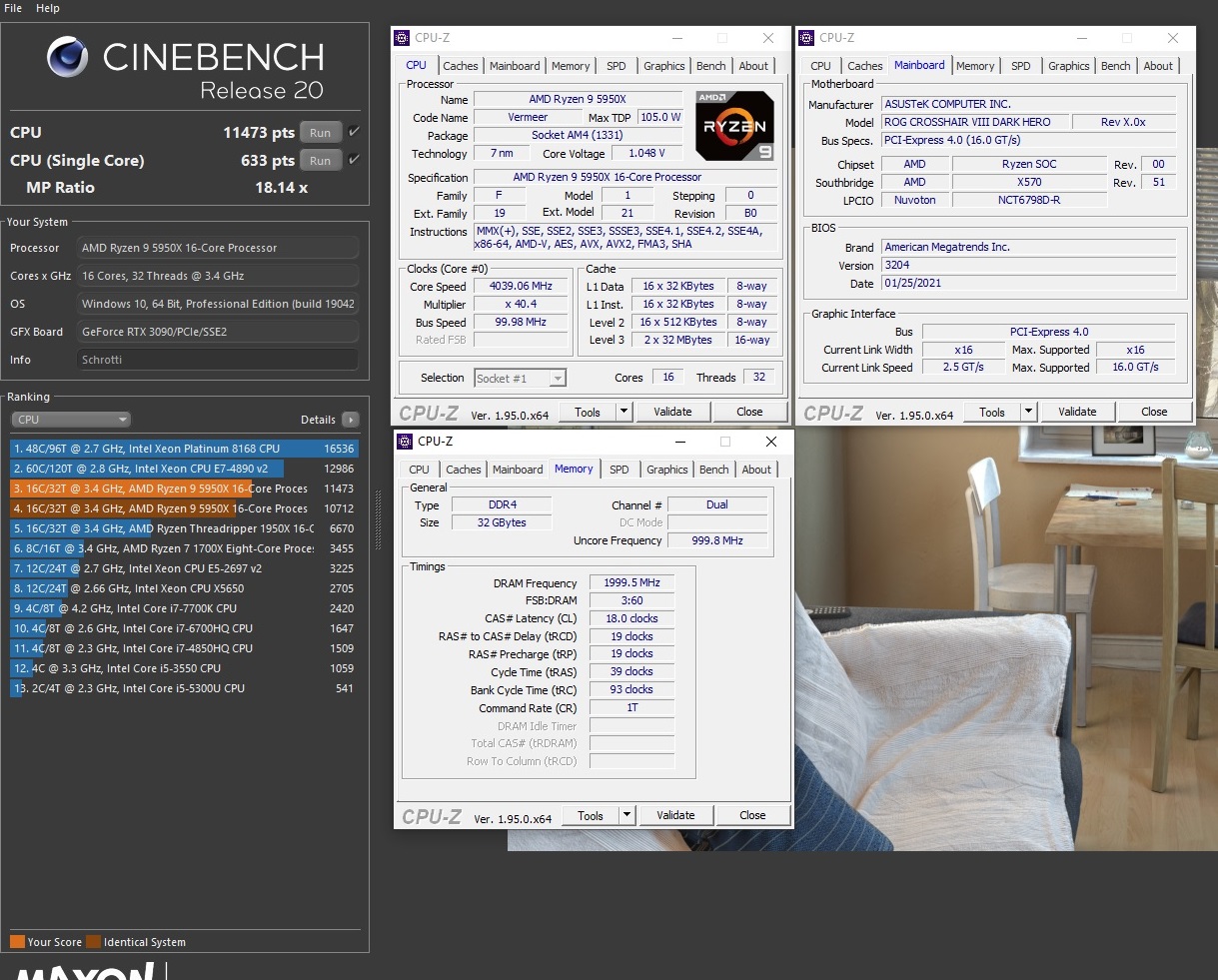This screenshot has width=1218, height=980.
Task: Open Caches tab in memory CPU-Z window
Action: point(464,470)
